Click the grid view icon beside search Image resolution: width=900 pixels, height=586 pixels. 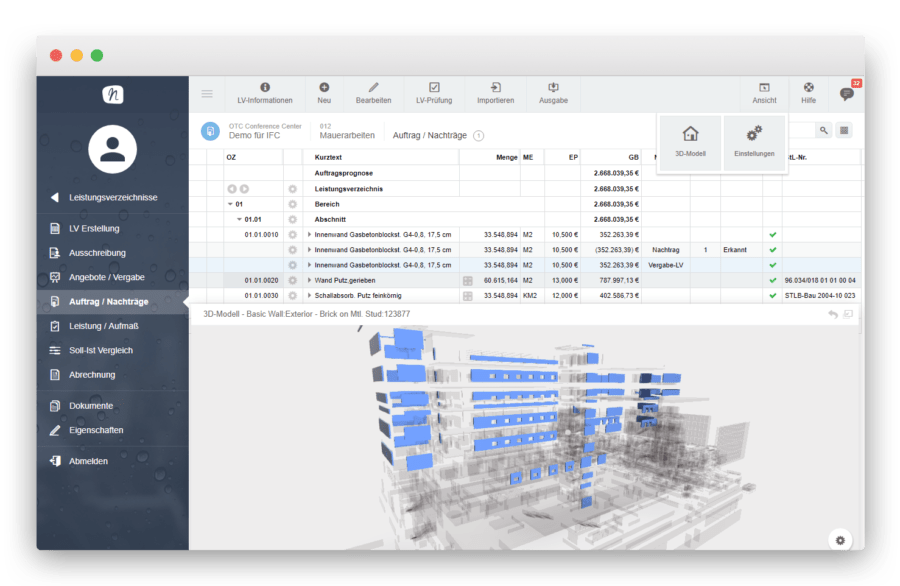point(844,130)
